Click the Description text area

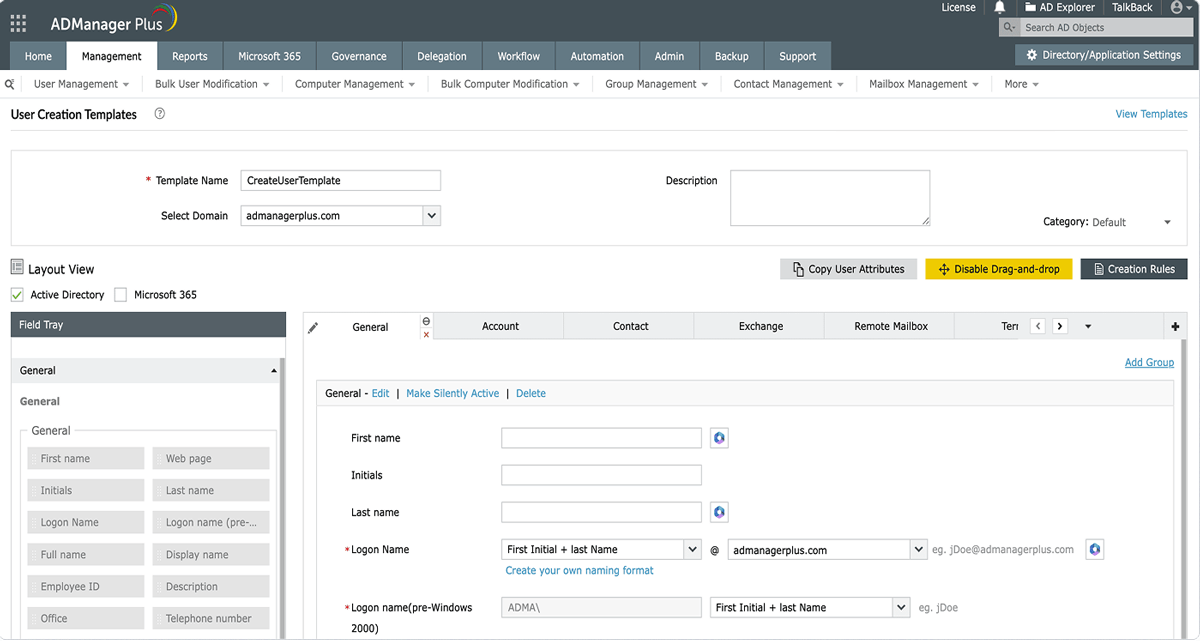coord(830,198)
